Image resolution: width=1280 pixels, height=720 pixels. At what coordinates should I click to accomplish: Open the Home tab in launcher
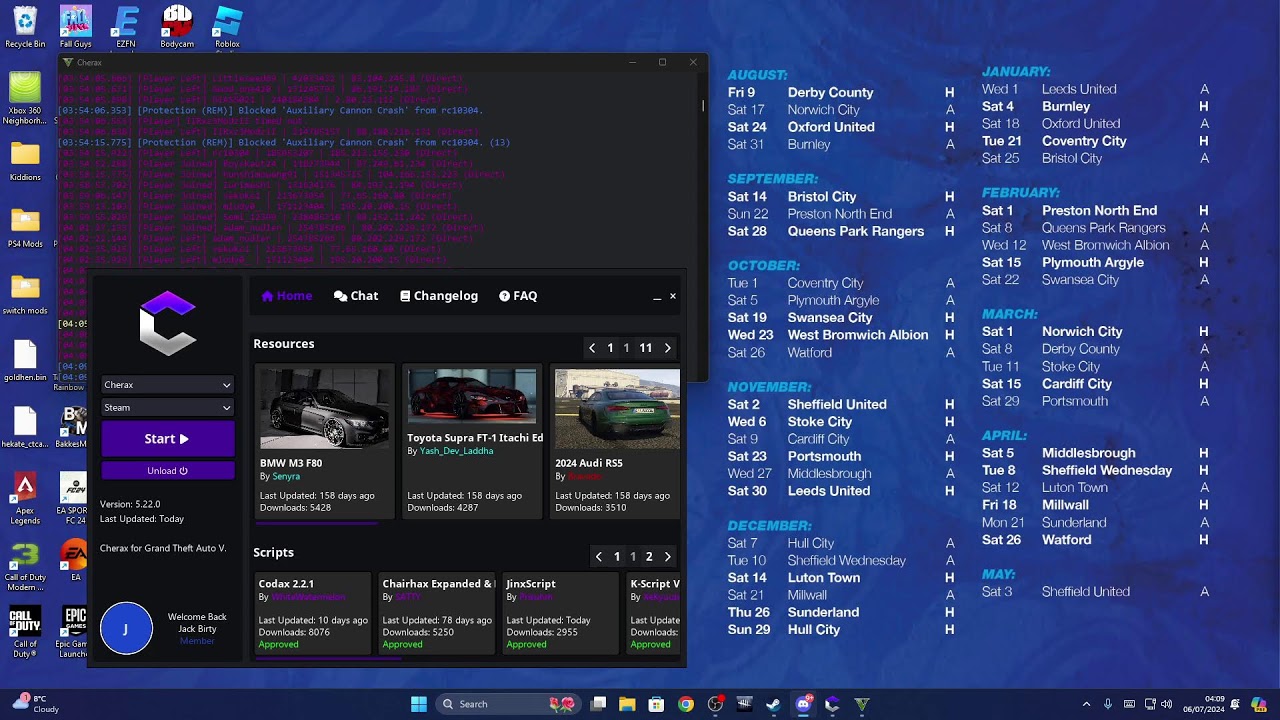click(286, 296)
